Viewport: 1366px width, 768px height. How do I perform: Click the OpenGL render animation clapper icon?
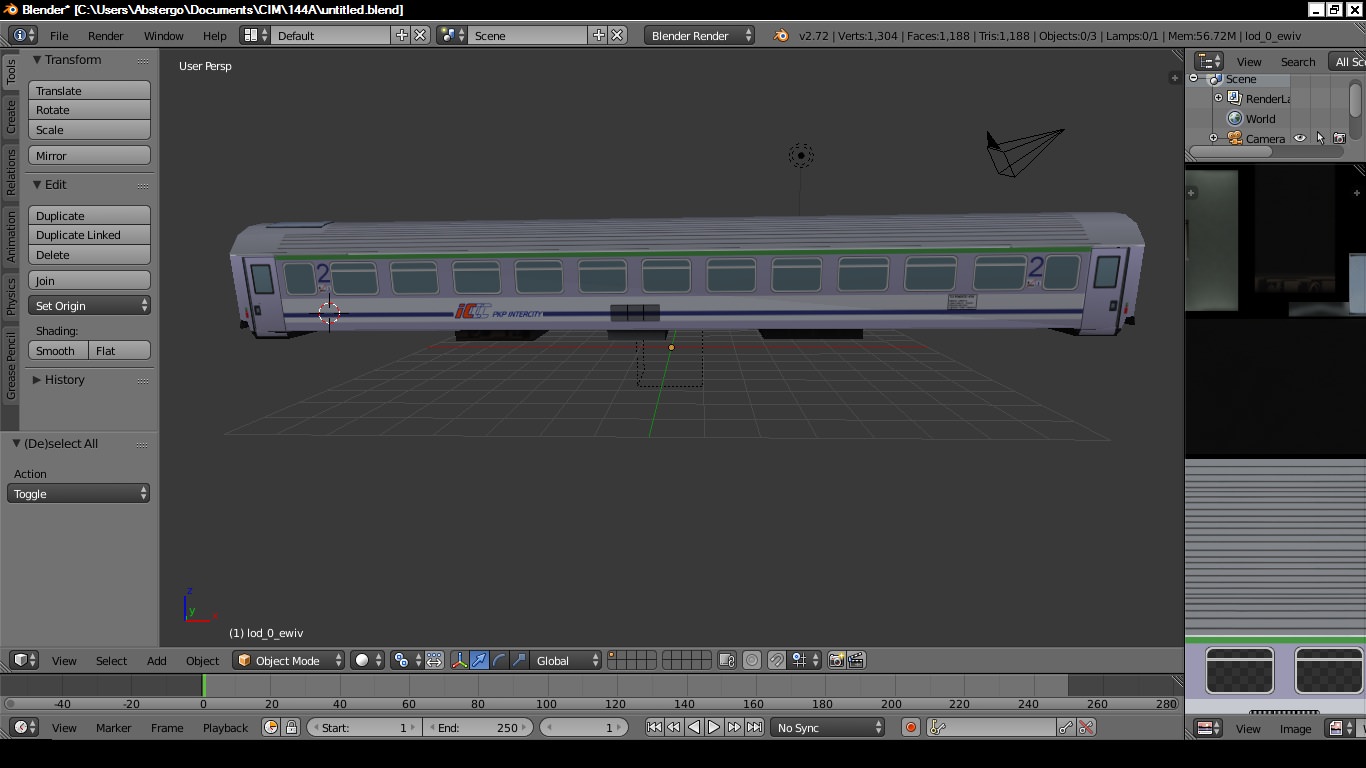pos(856,660)
